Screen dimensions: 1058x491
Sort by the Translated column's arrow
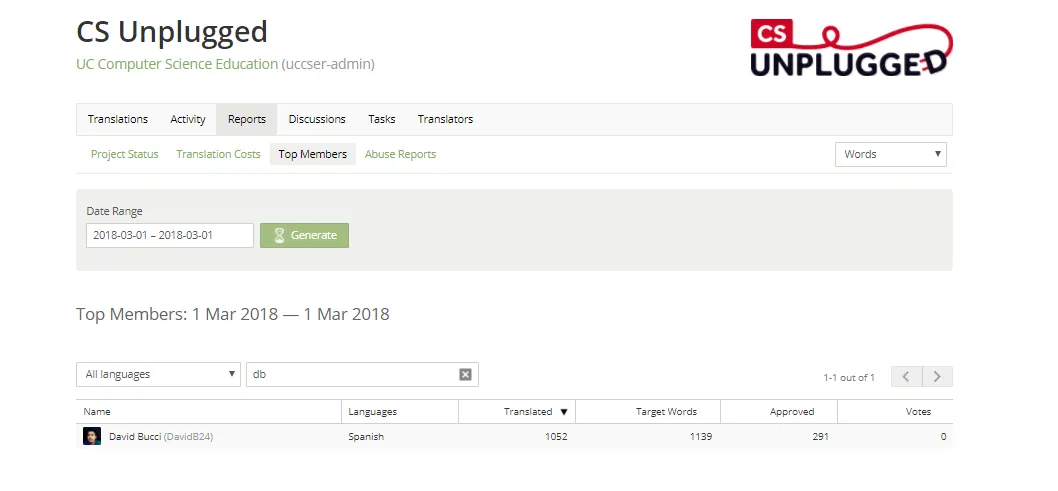click(564, 411)
